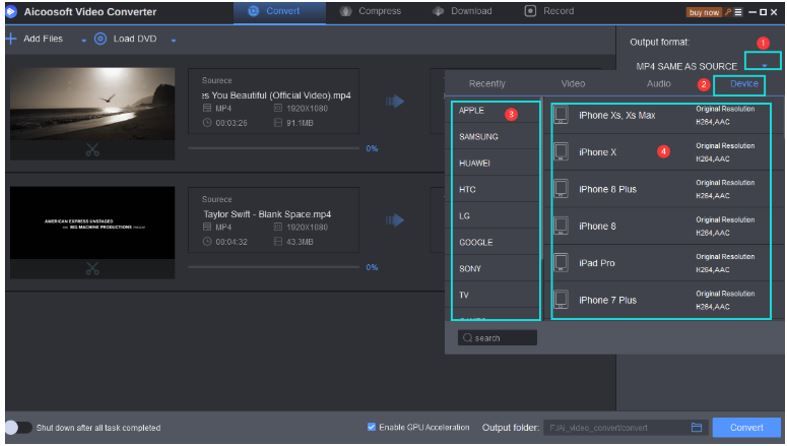Click the disc icon for Load DVD

pyautogui.click(x=100, y=39)
